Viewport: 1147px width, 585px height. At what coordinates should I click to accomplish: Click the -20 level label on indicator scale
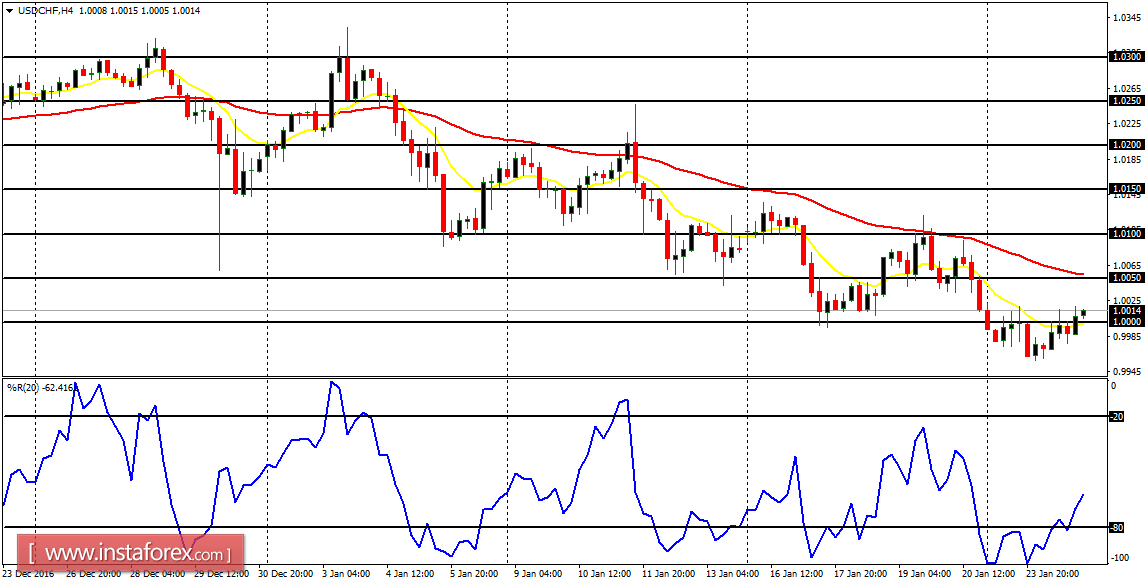tap(1116, 416)
